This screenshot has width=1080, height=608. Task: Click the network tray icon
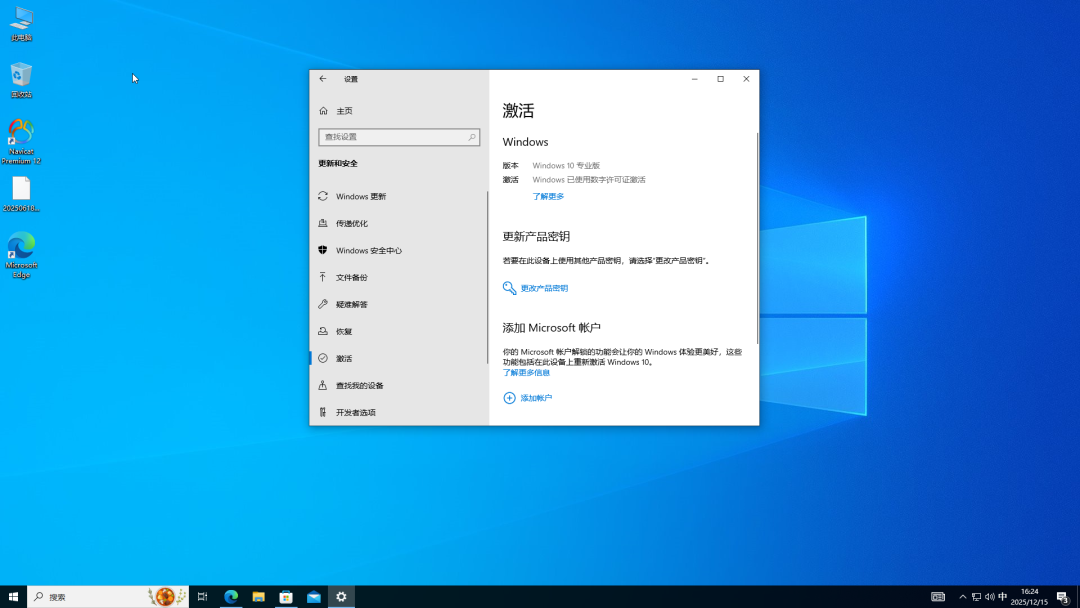[976, 597]
